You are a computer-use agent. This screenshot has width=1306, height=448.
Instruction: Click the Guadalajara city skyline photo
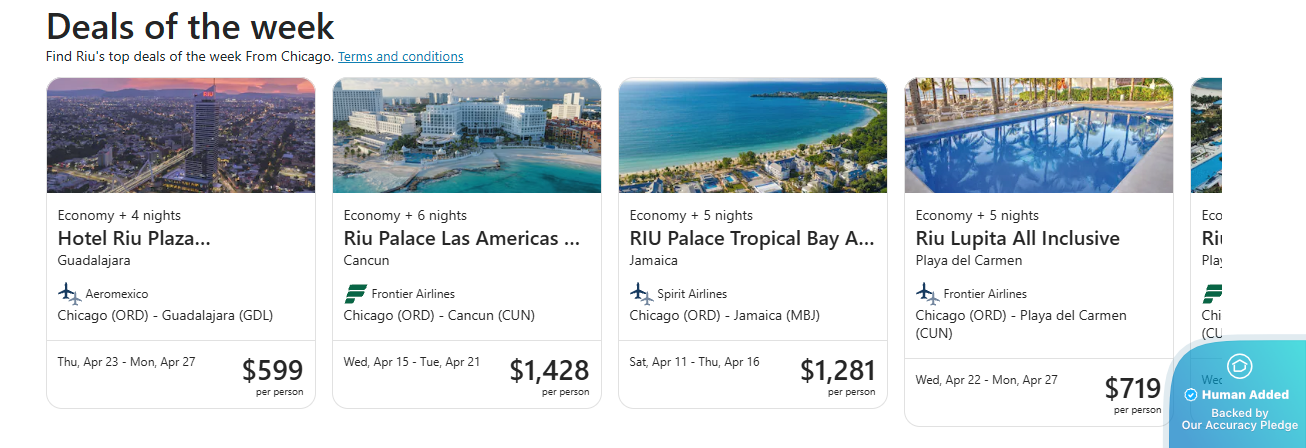point(181,135)
